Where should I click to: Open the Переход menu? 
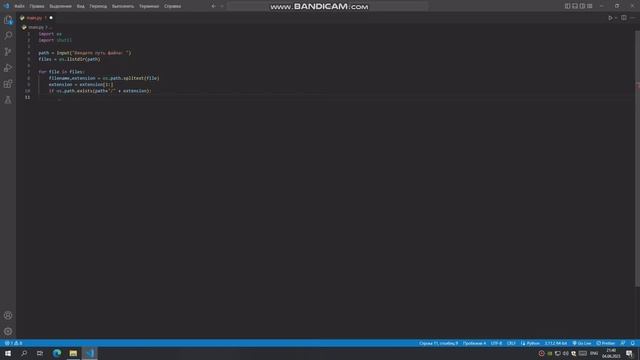coord(98,6)
